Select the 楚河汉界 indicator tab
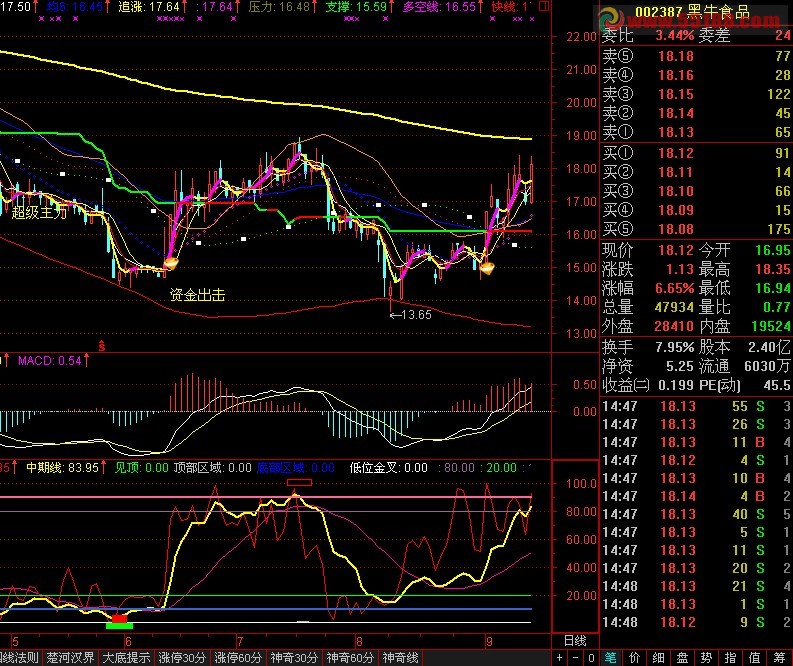 click(70, 658)
